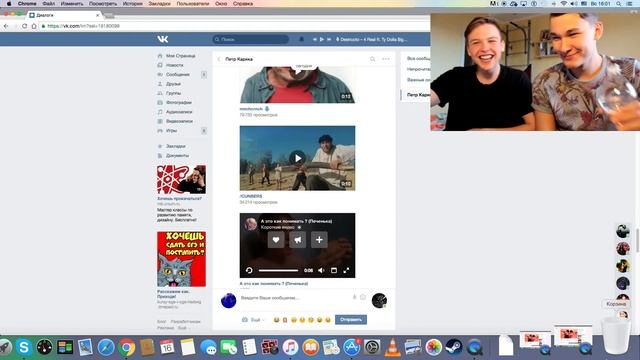Open VLC cone icon in the Dock
This screenshot has height=360, width=640.
pyautogui.click(x=393, y=347)
